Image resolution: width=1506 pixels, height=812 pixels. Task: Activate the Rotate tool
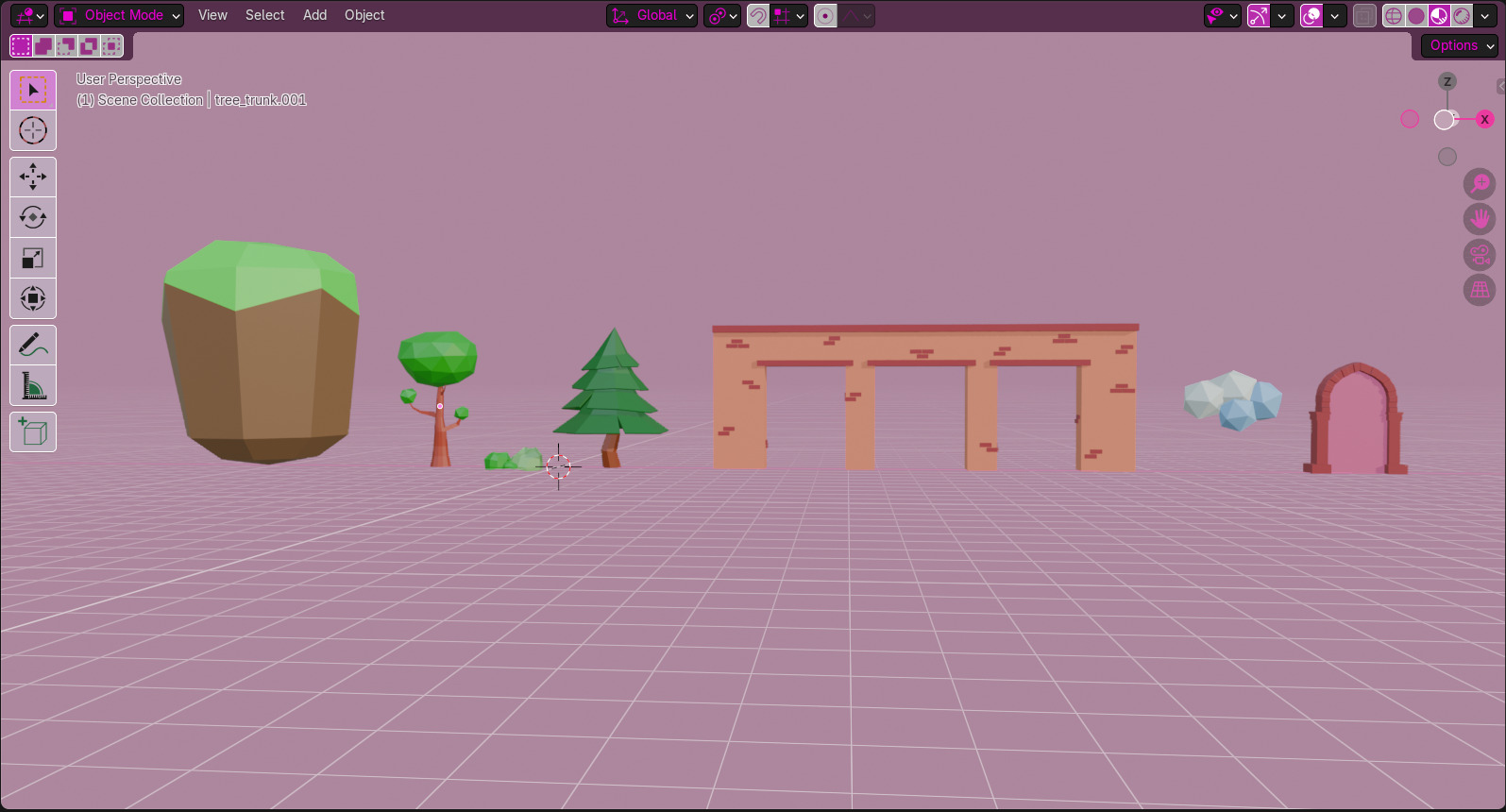[x=33, y=217]
